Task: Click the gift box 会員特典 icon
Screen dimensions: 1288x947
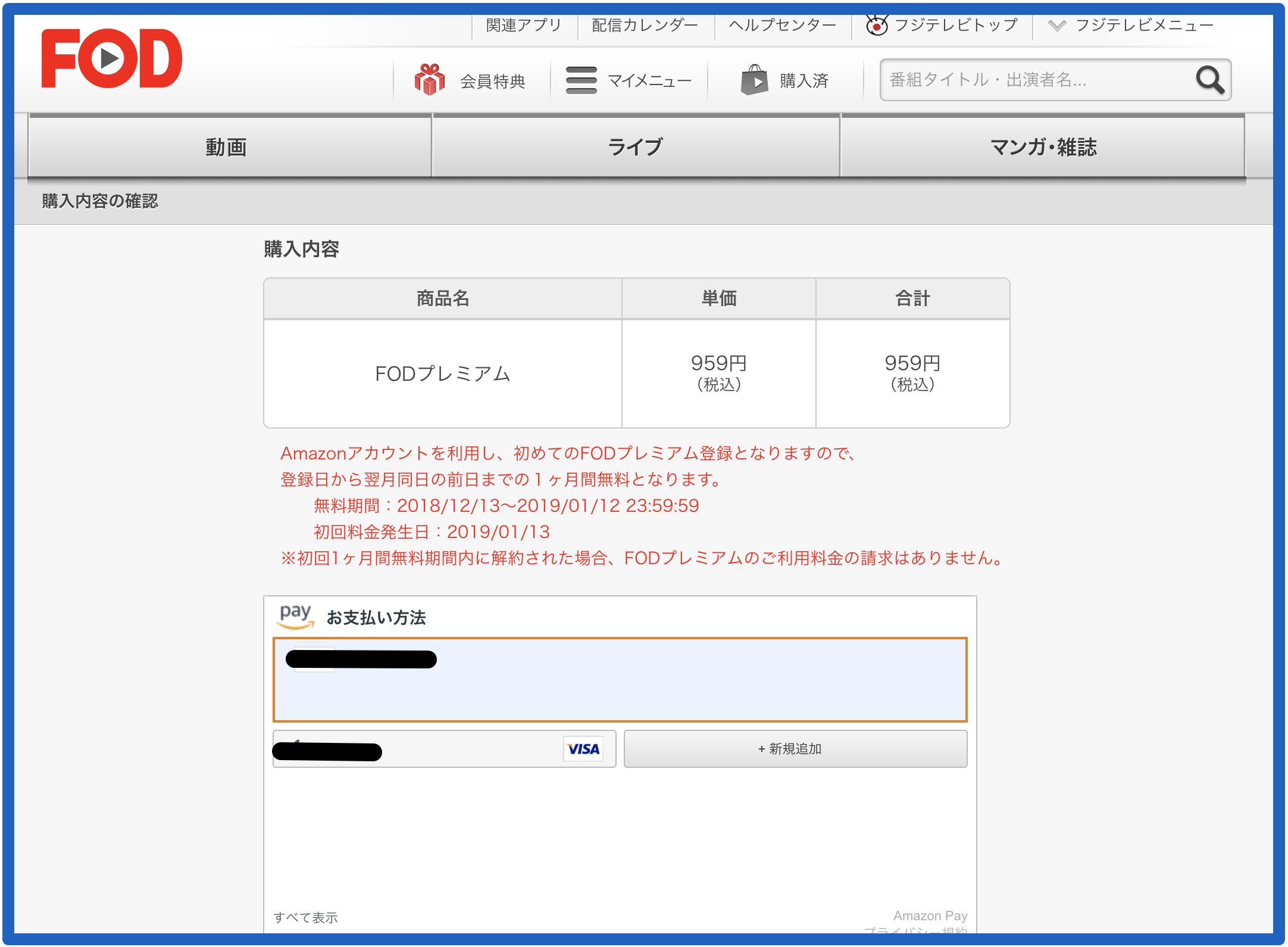Action: pyautogui.click(x=429, y=80)
